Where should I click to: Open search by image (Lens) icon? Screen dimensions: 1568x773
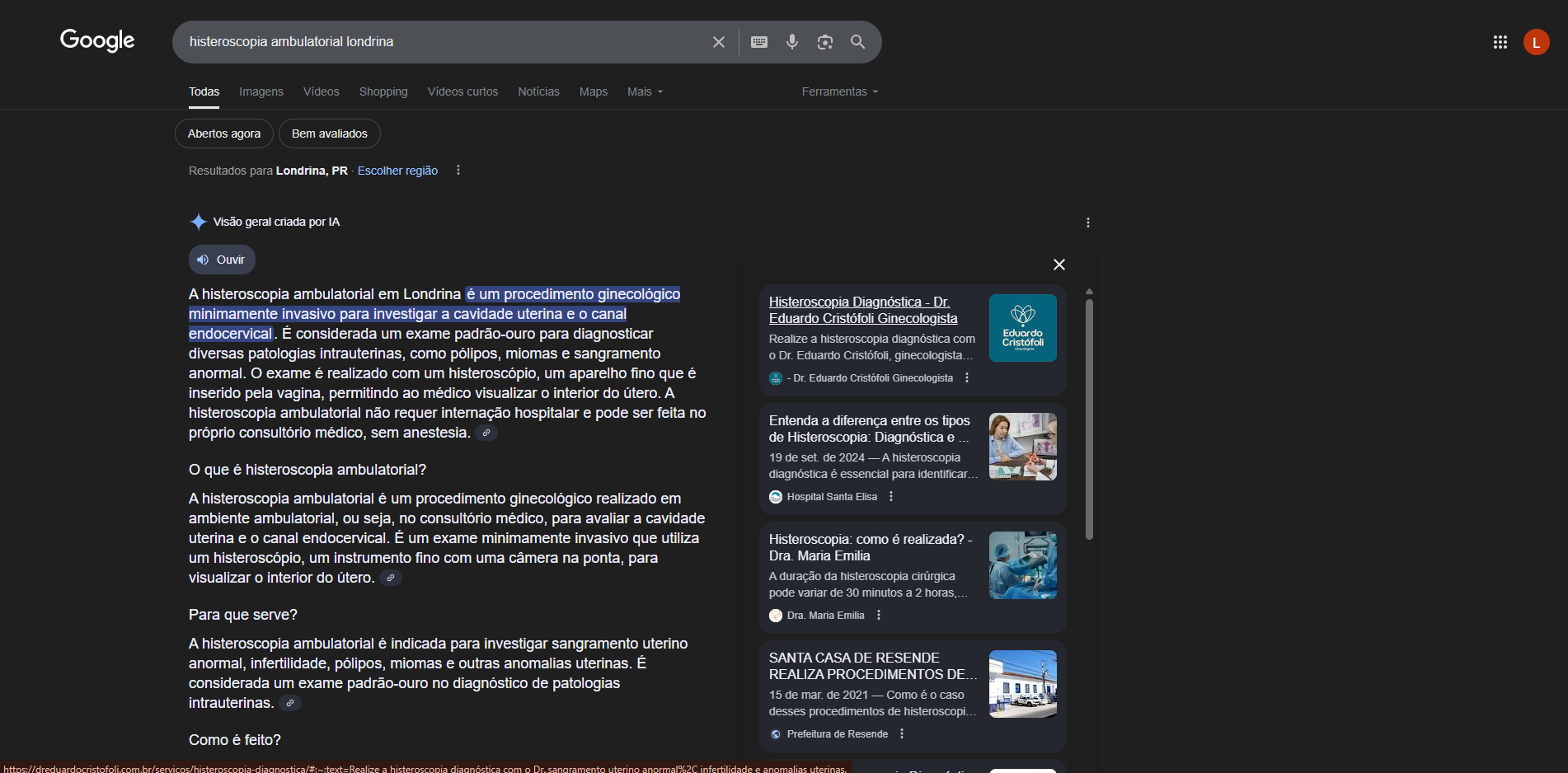825,42
